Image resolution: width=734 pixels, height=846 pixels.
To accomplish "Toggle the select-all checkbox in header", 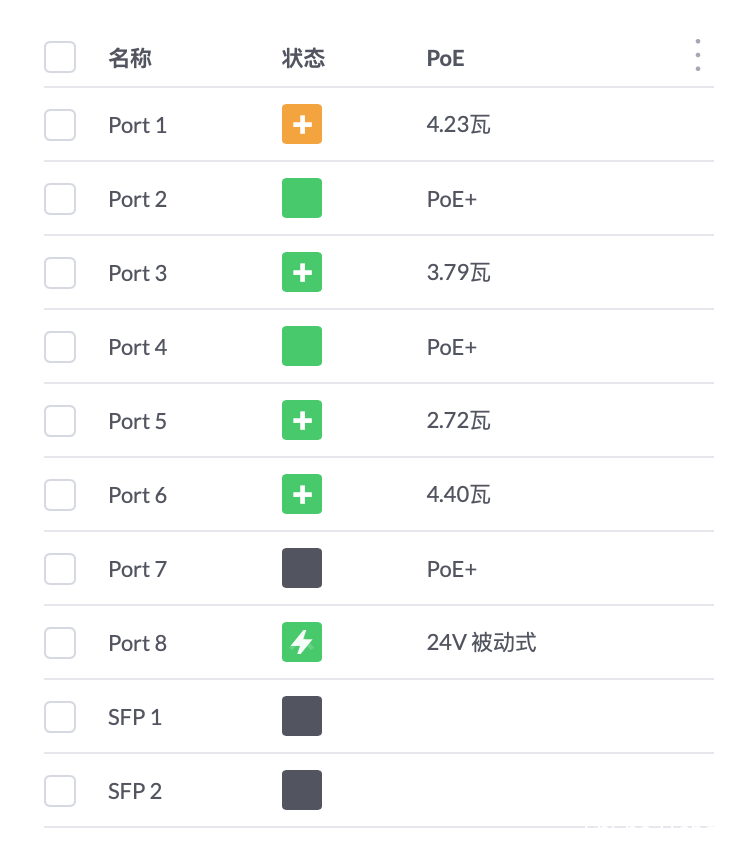I will pos(60,57).
